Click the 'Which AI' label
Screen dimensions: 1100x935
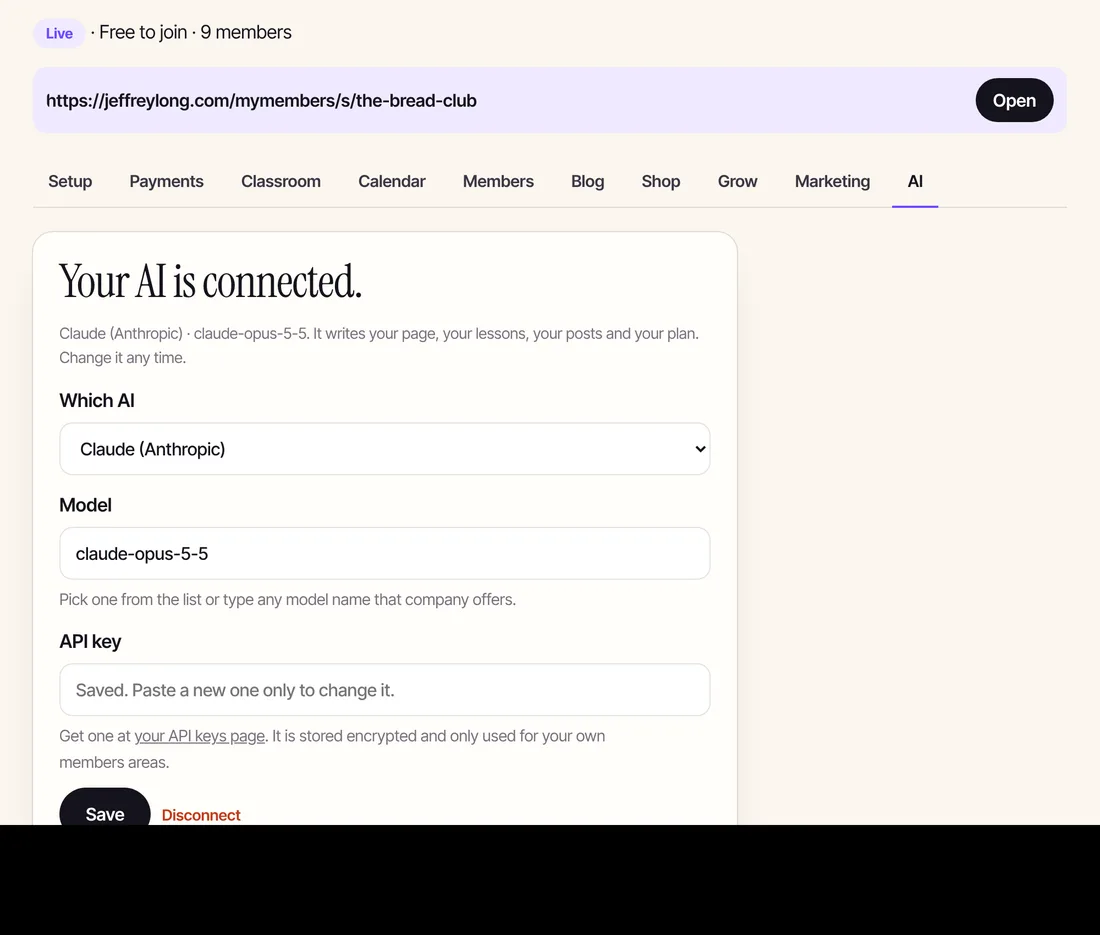(x=97, y=401)
